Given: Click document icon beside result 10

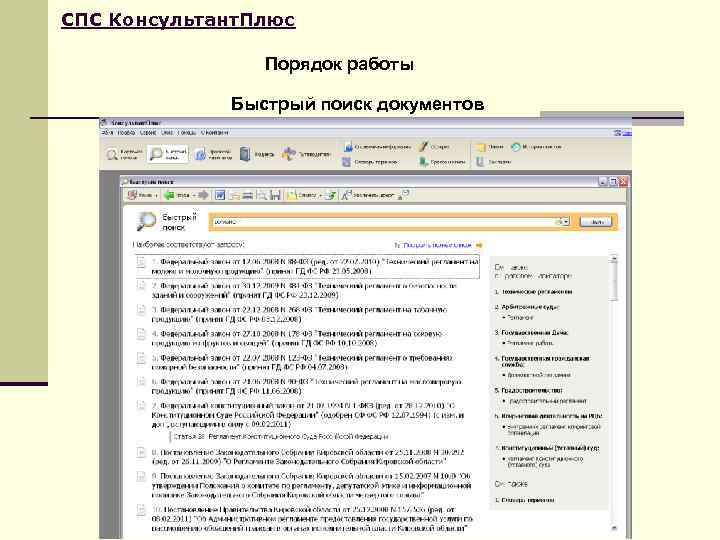Looking at the screenshot, I should [141, 510].
